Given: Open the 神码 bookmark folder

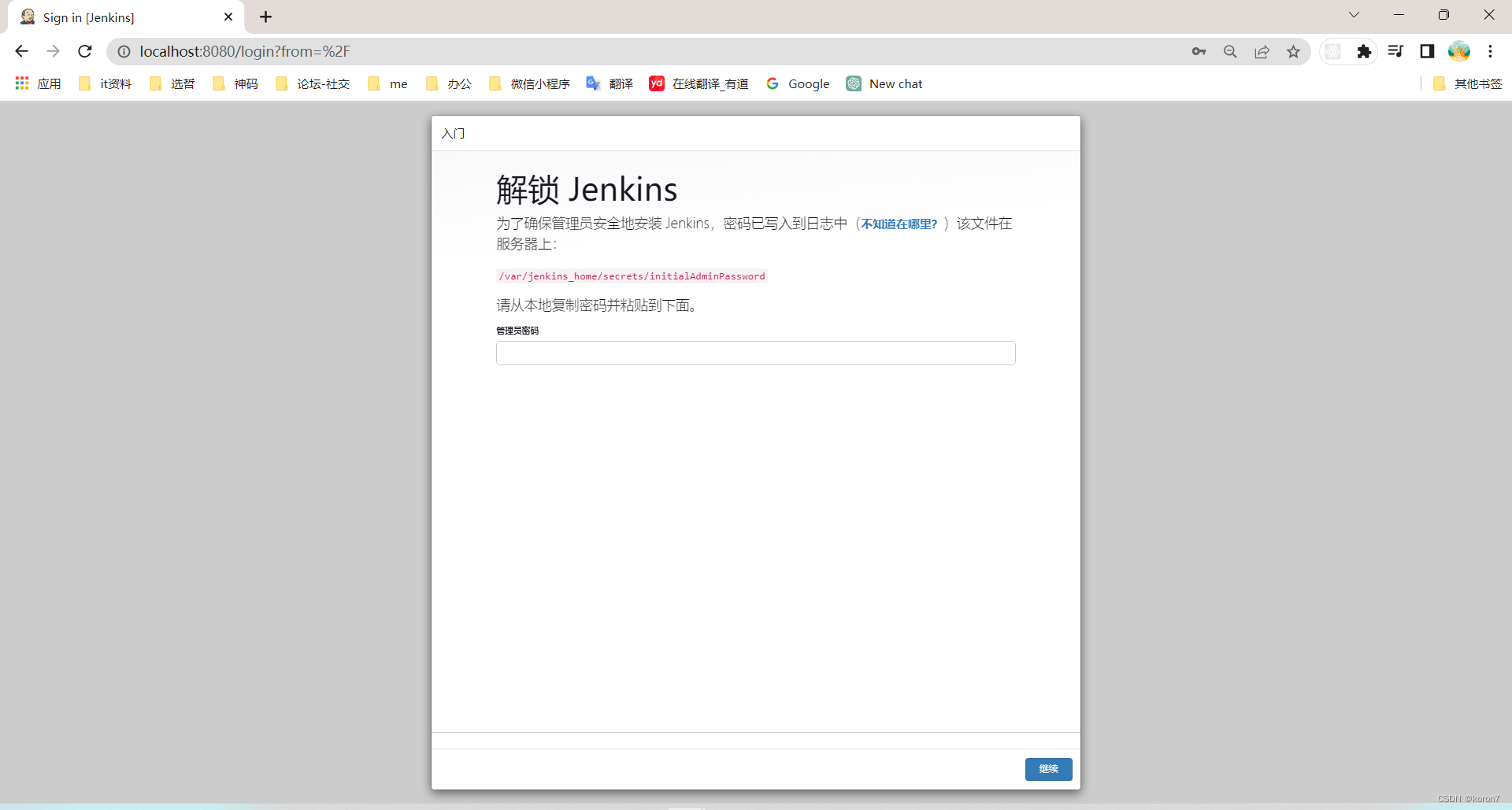Looking at the screenshot, I should [235, 83].
